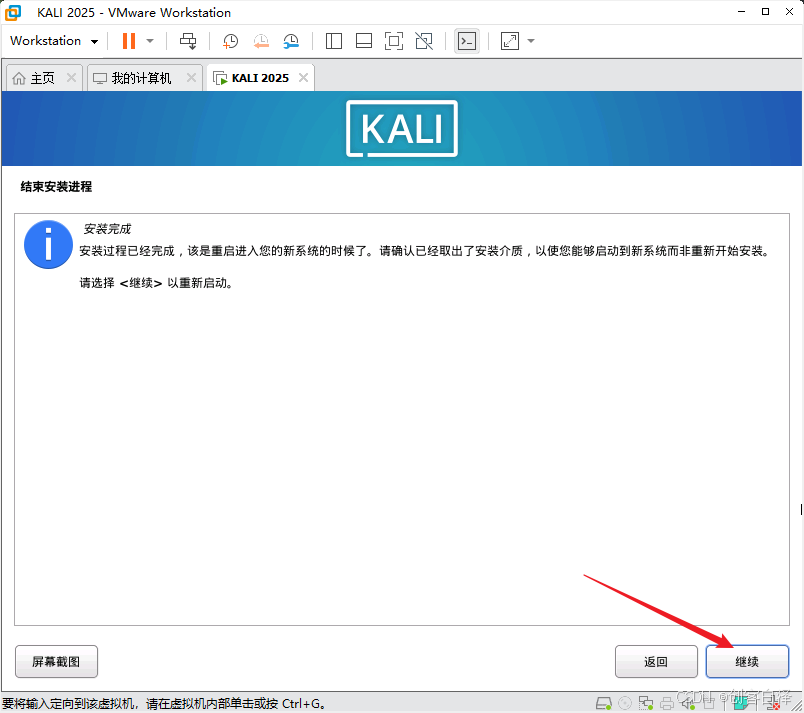Open the Workstation menu
The width and height of the screenshot is (804, 713).
(x=54, y=41)
